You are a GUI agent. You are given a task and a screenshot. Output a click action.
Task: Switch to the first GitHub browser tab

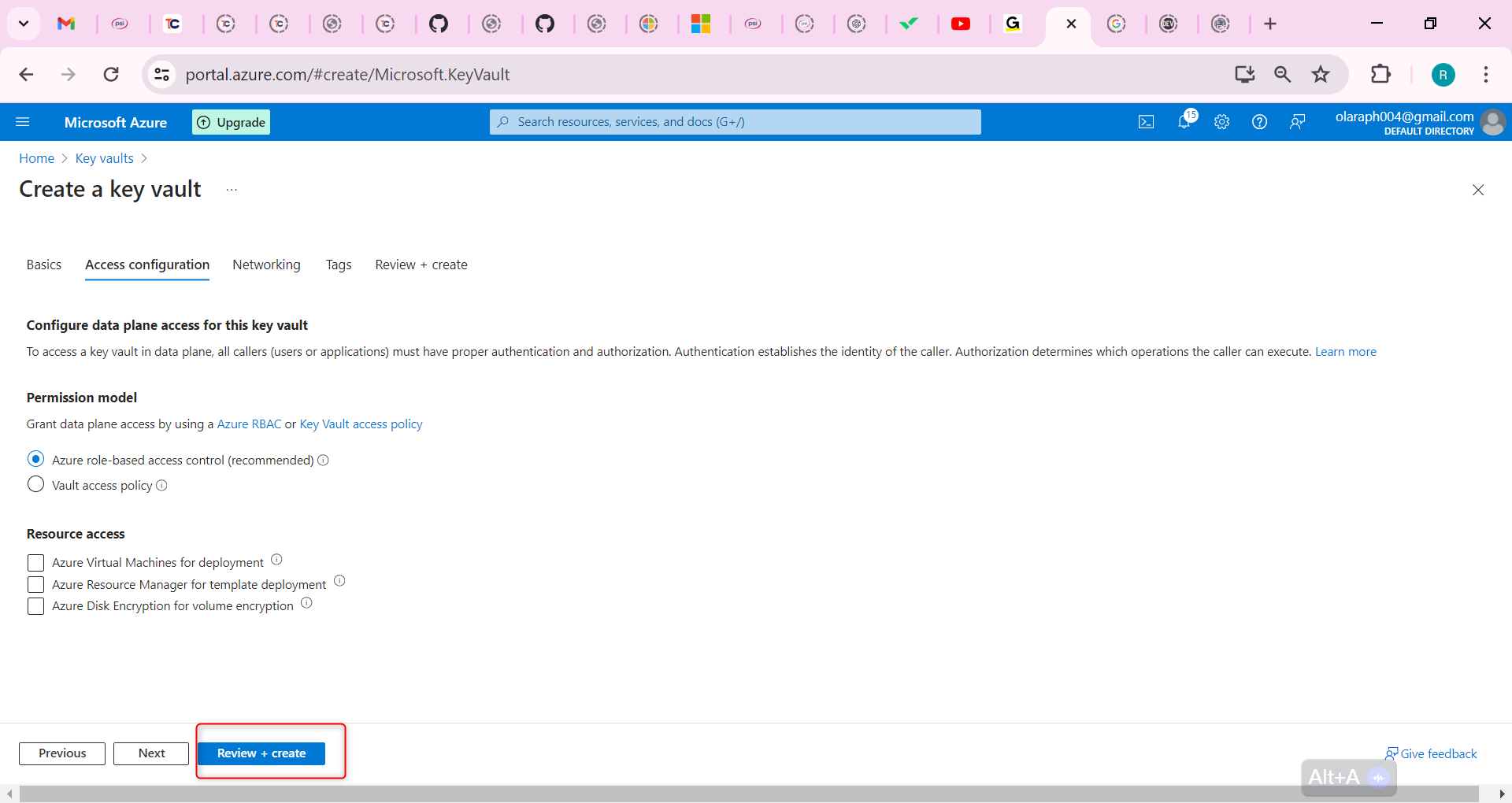pos(438,24)
